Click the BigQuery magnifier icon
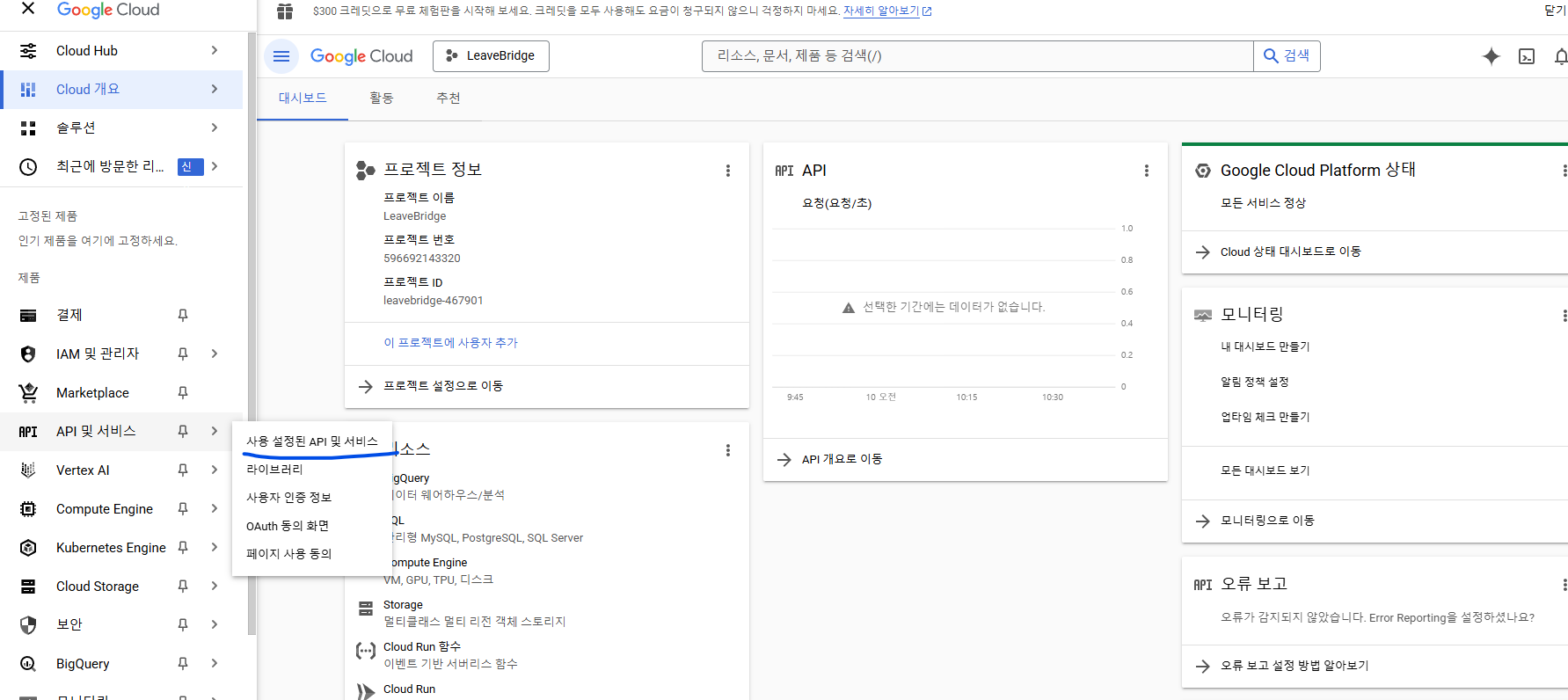Screen dimensions: 1568x700 pyautogui.click(x=28, y=664)
